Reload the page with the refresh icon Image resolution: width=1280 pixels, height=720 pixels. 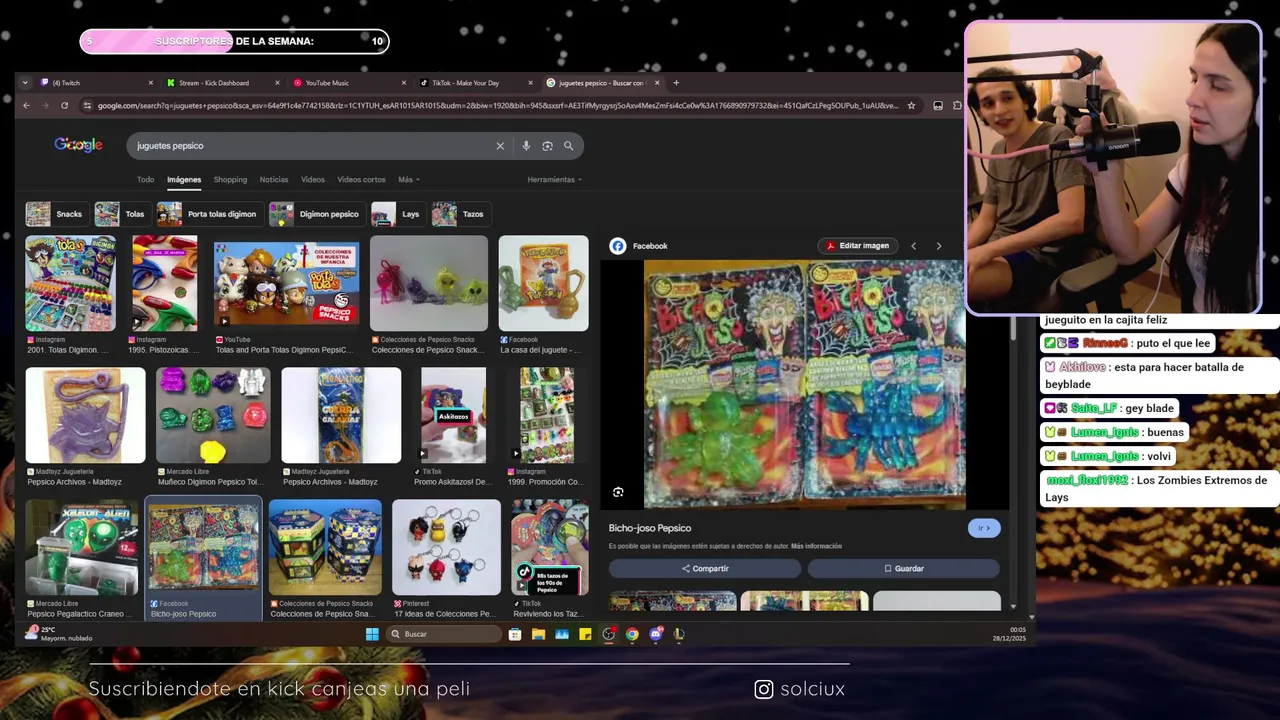tap(64, 105)
